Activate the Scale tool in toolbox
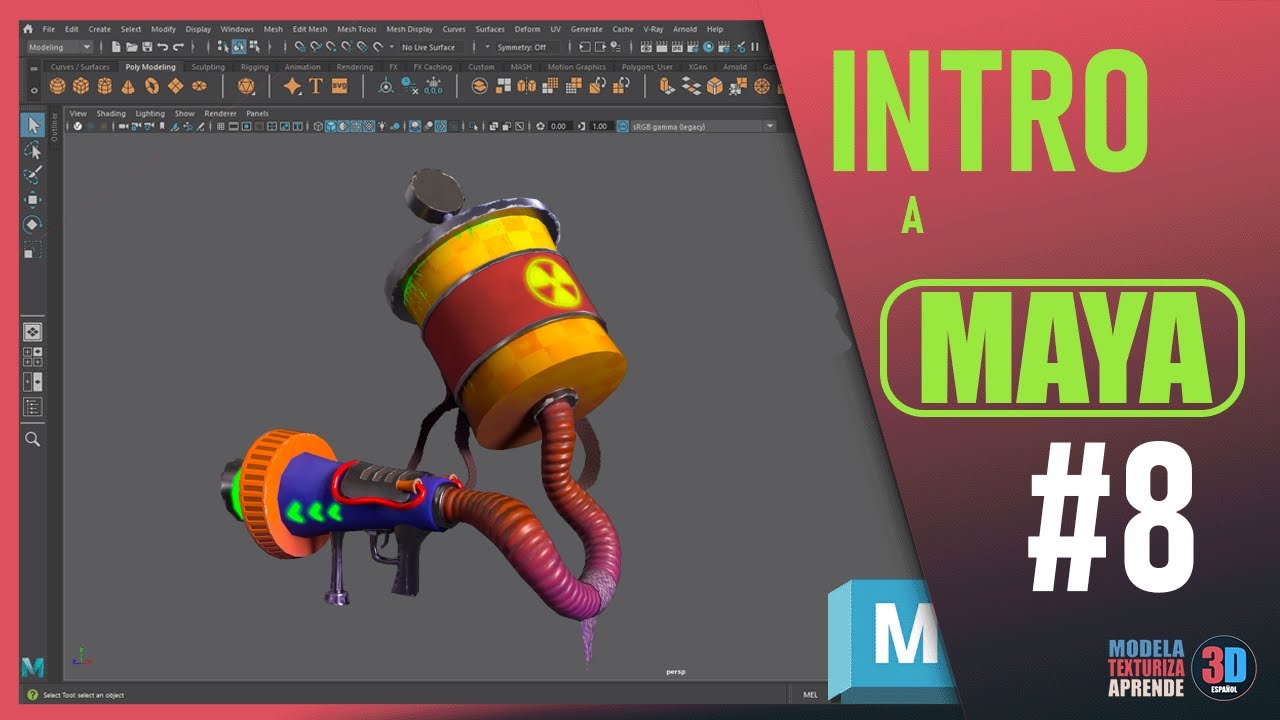Screen dimensions: 1280x720 click(x=33, y=250)
